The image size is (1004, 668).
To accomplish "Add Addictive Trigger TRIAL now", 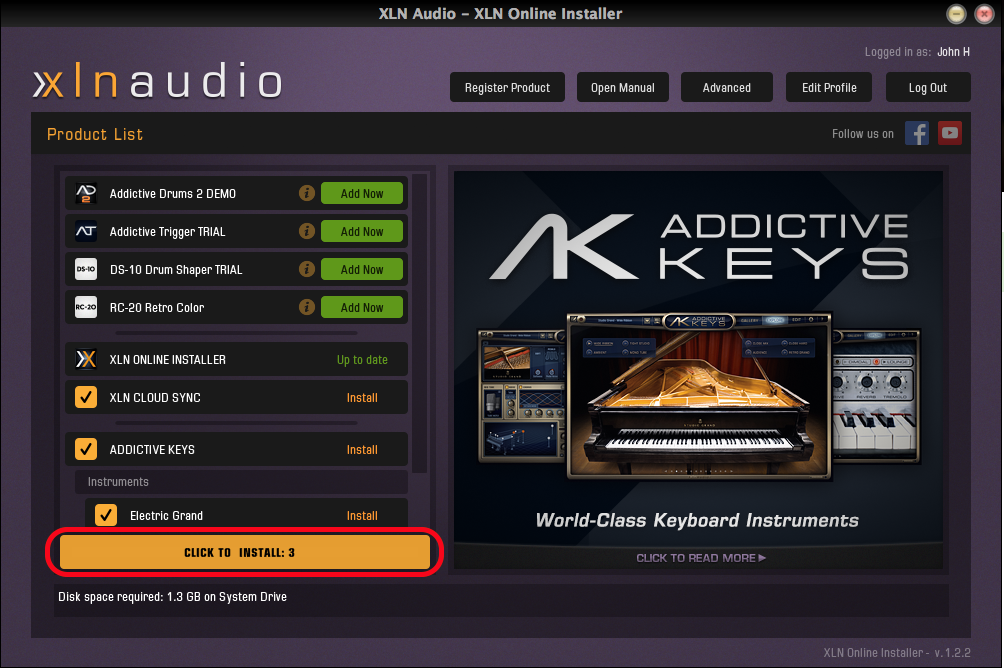I will (x=362, y=231).
